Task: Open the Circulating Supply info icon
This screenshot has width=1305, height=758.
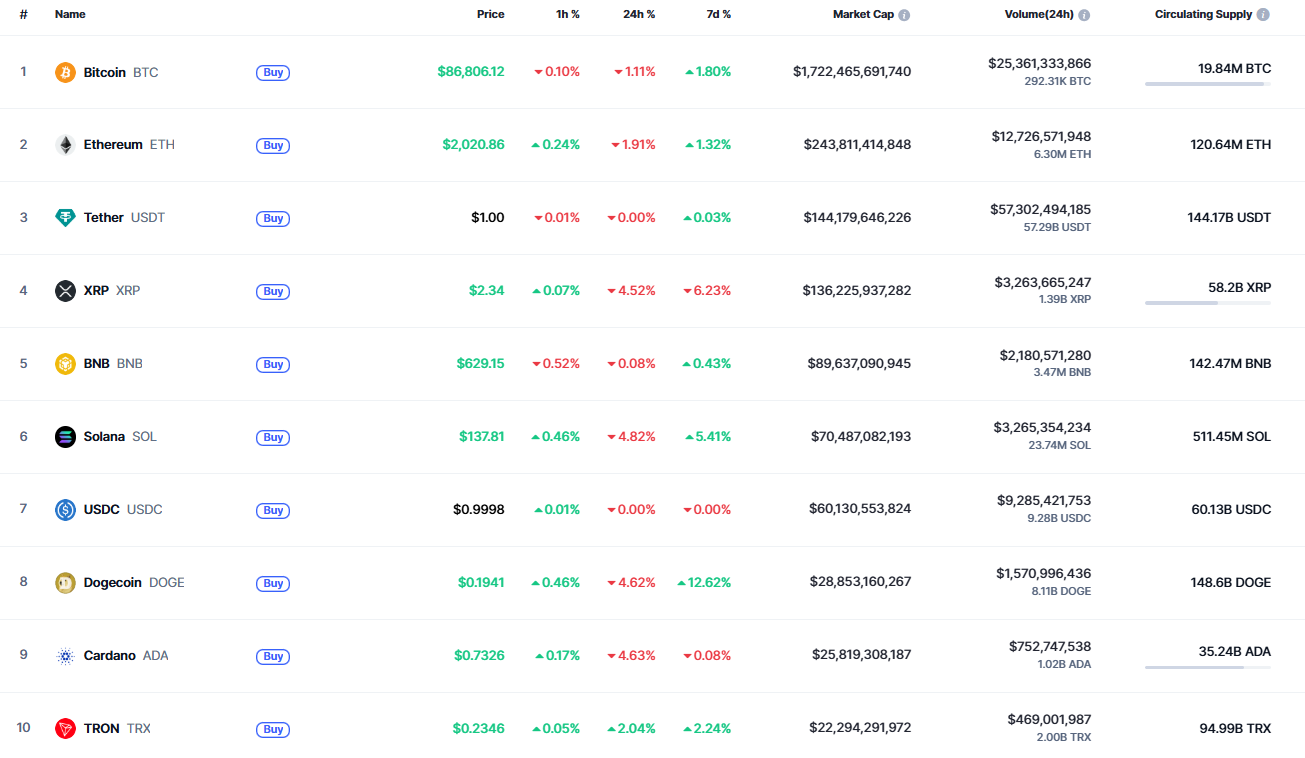Action: click(x=1264, y=15)
